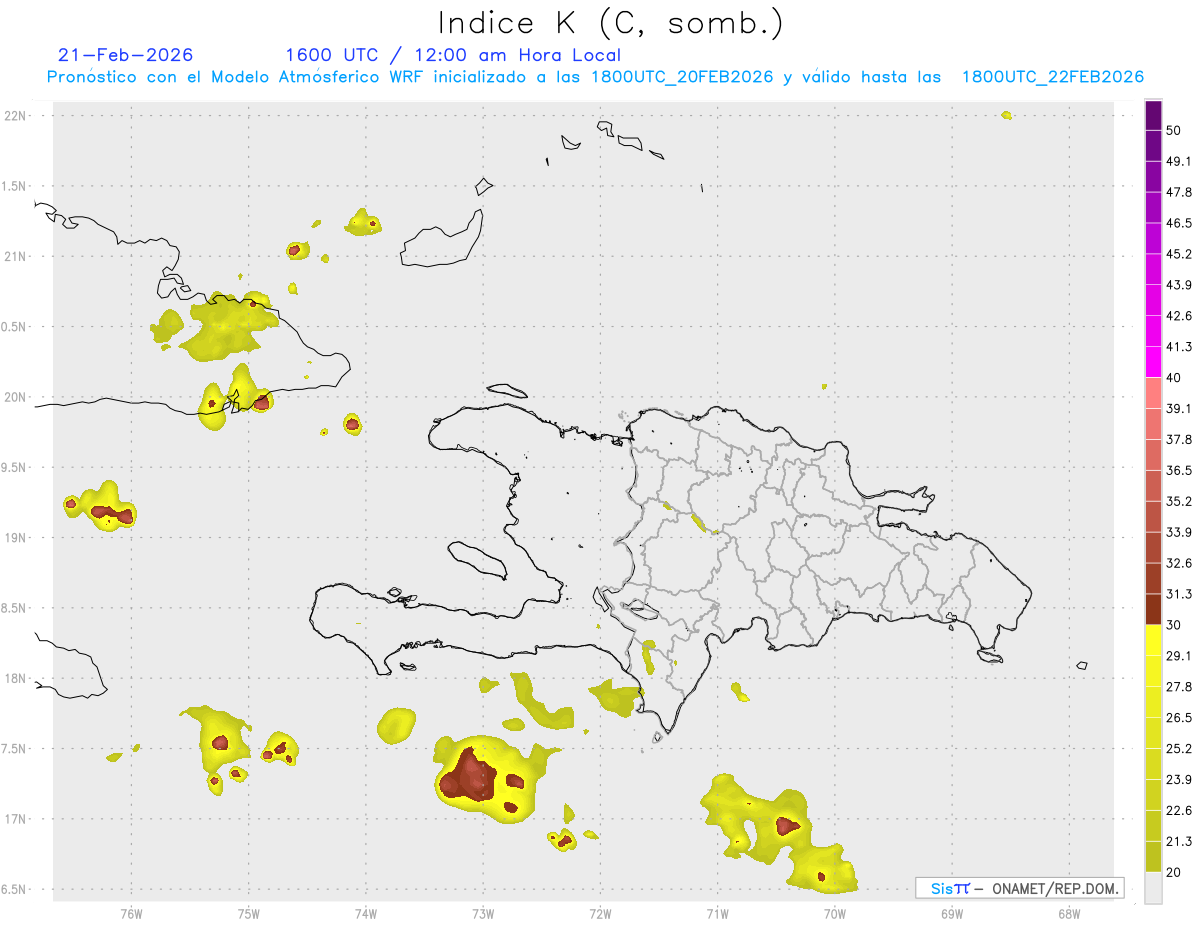Select the '47.8' colour scale value

click(x=1179, y=192)
